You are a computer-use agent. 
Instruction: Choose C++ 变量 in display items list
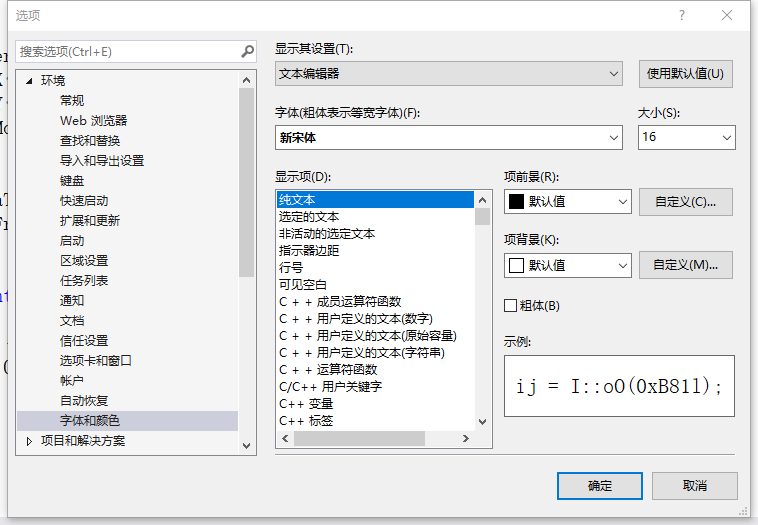pos(306,404)
